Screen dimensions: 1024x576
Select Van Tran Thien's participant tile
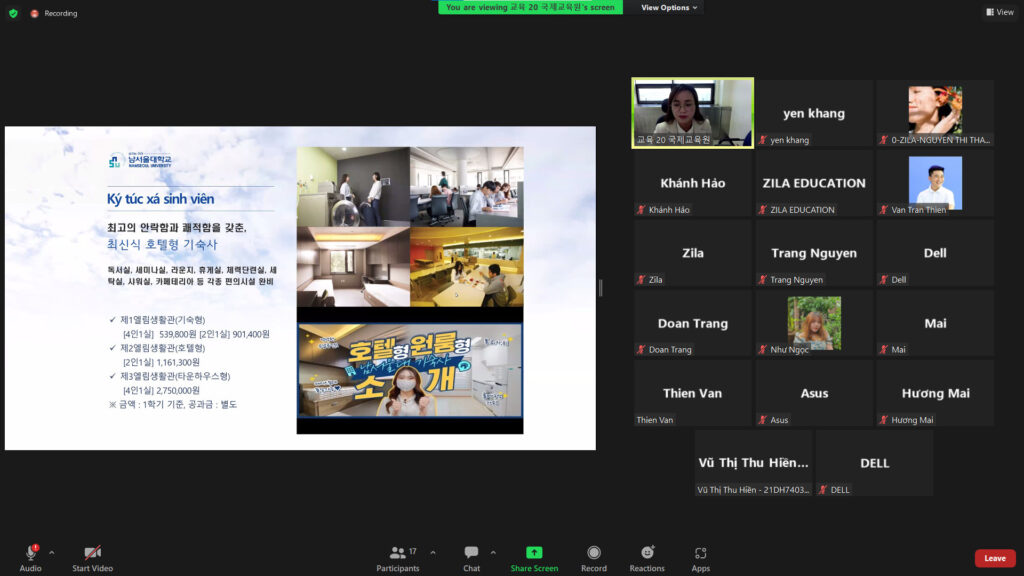coord(935,184)
